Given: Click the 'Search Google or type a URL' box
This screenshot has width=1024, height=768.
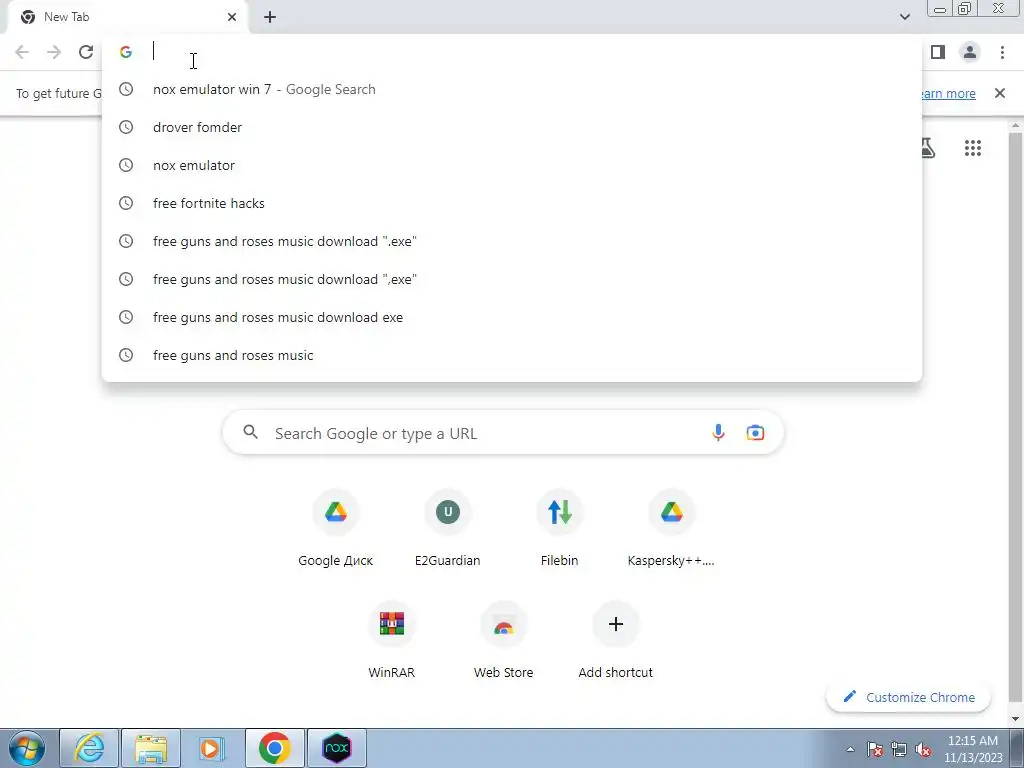Looking at the screenshot, I should coord(504,433).
